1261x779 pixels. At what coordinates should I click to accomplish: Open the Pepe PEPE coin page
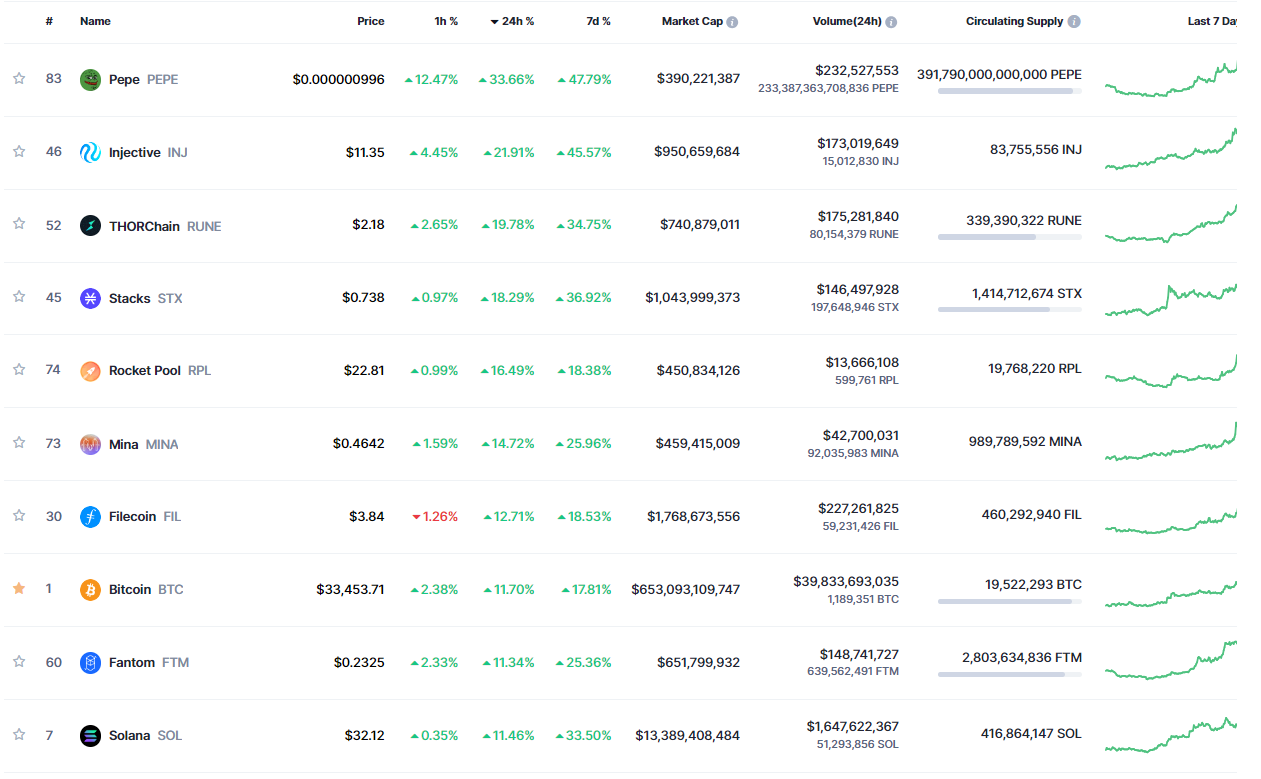(143, 79)
